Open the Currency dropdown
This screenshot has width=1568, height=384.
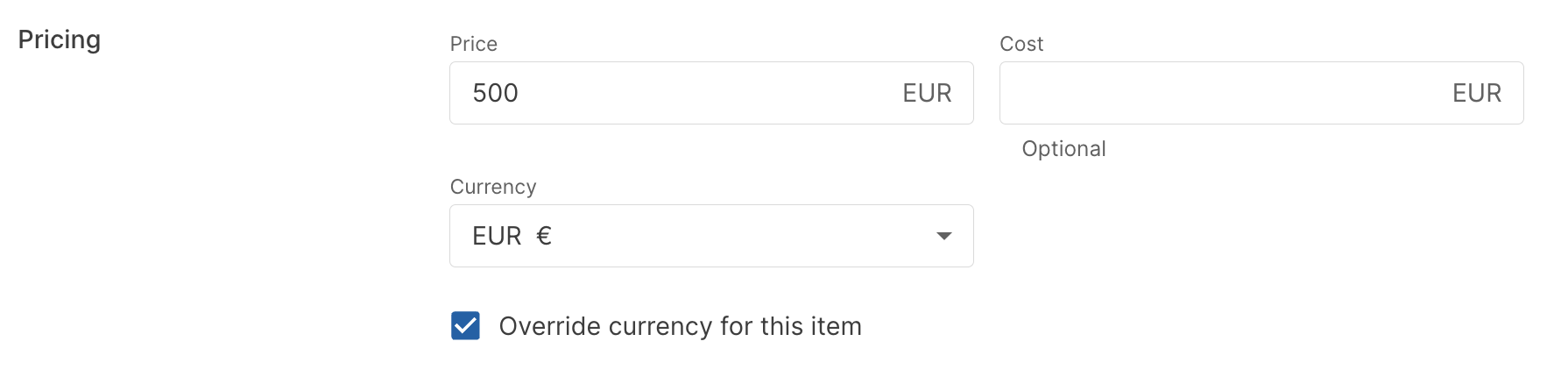(710, 236)
